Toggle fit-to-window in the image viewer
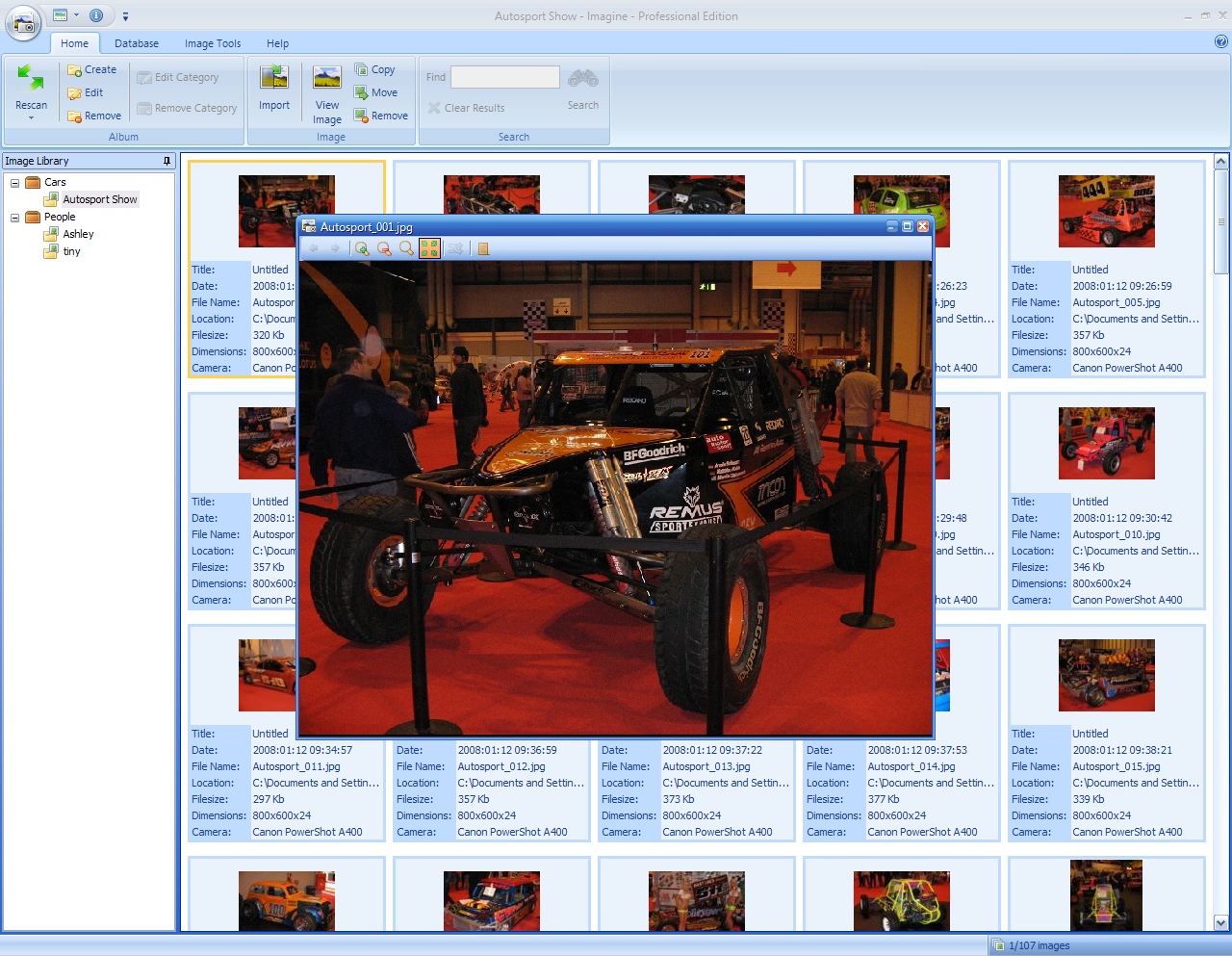This screenshot has width=1232, height=956. tap(429, 248)
